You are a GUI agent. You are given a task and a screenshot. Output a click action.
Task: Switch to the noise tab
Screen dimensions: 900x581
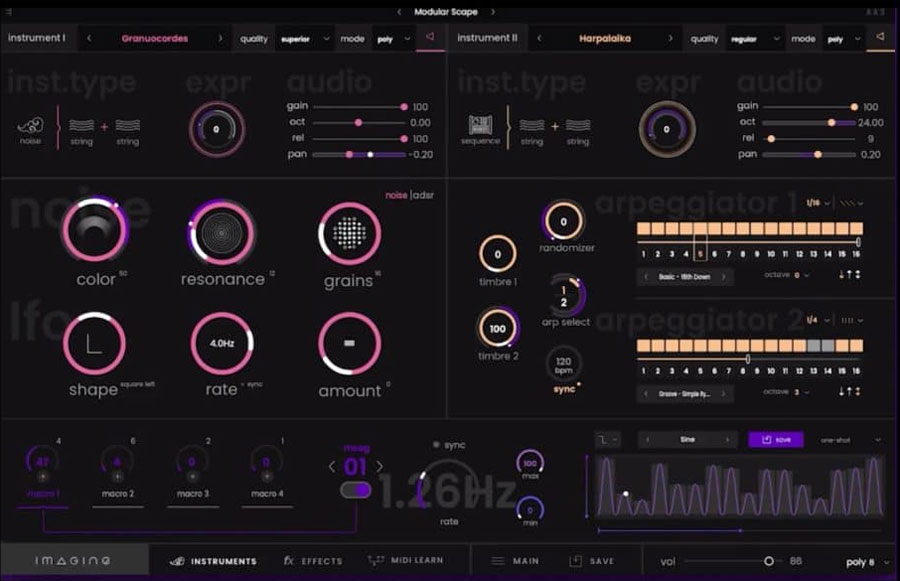(x=396, y=195)
